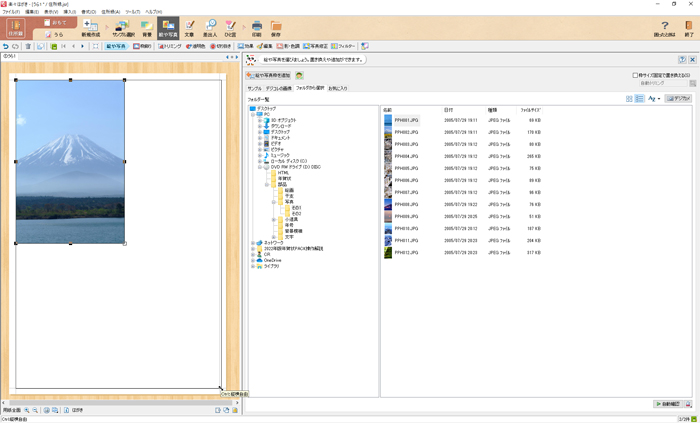Click the 差出人 (Sender) icon

[210, 27]
